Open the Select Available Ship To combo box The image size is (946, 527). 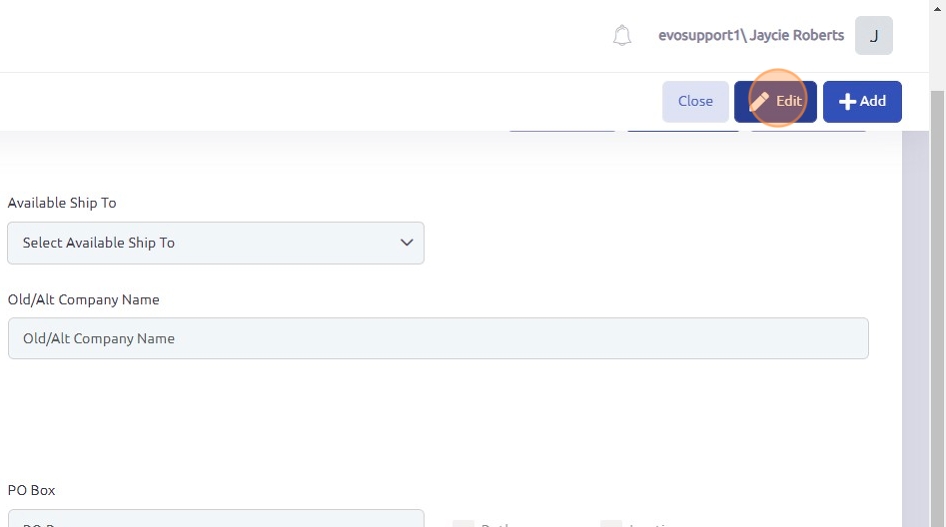pyautogui.click(x=215, y=243)
